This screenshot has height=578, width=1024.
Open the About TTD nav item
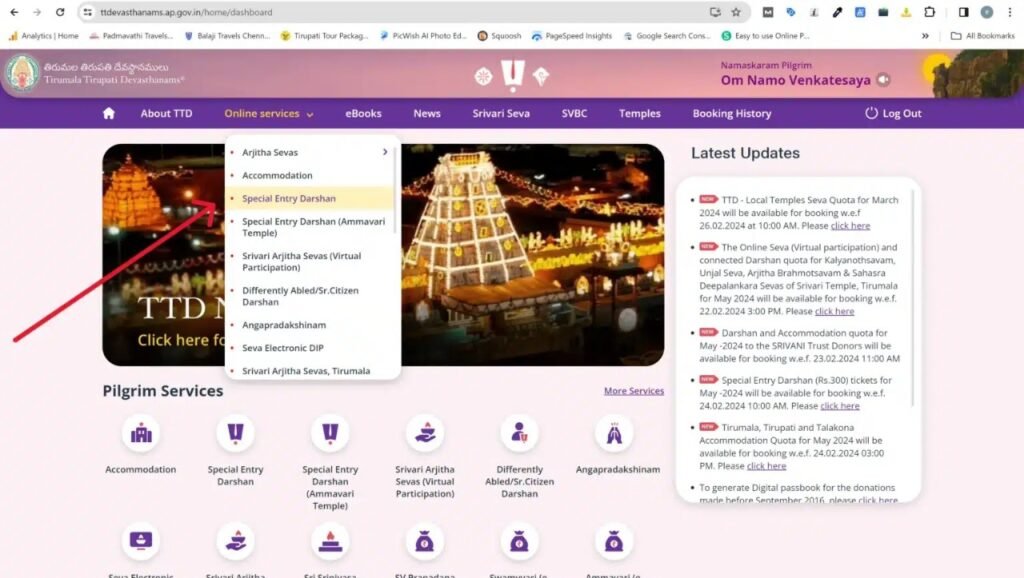pyautogui.click(x=167, y=113)
